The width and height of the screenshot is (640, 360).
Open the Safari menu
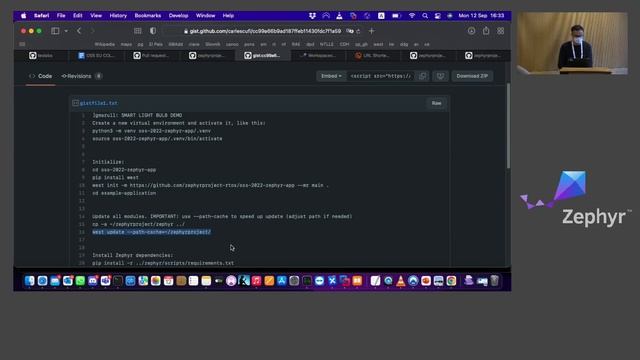click(x=41, y=16)
